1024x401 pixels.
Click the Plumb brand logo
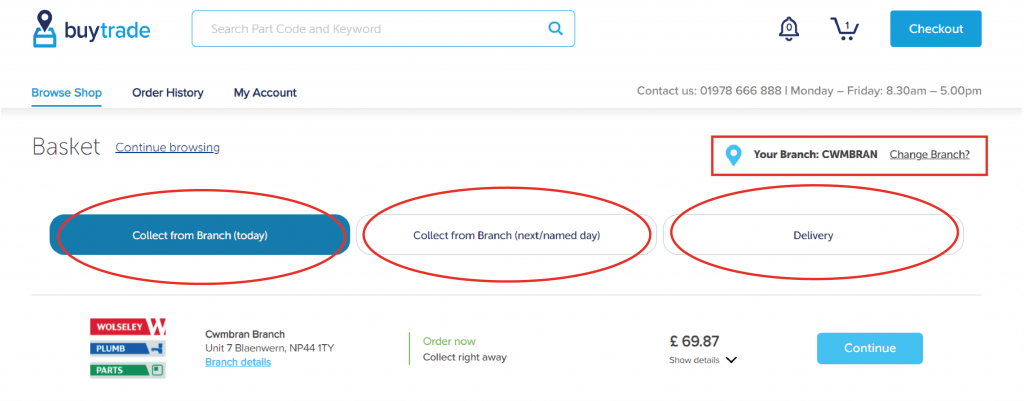point(127,348)
